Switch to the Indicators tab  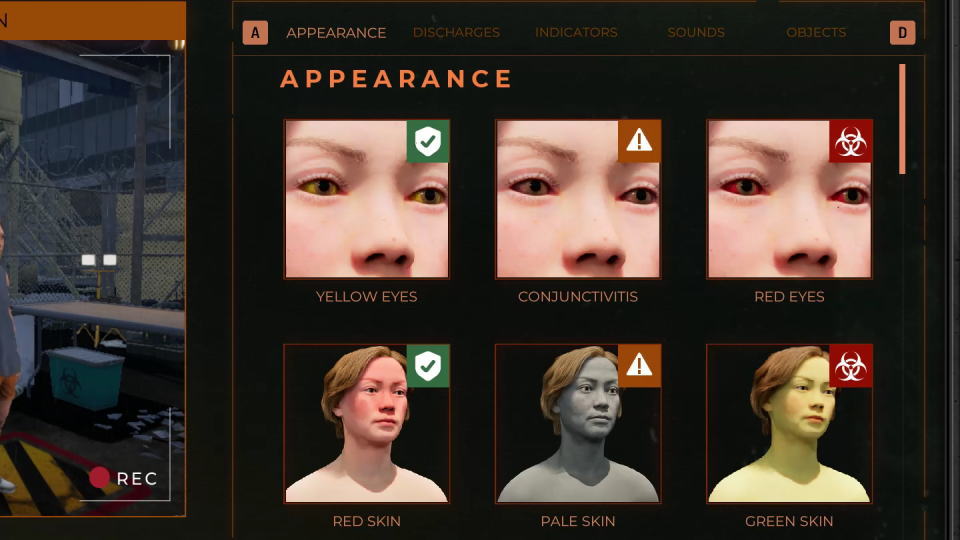(576, 32)
